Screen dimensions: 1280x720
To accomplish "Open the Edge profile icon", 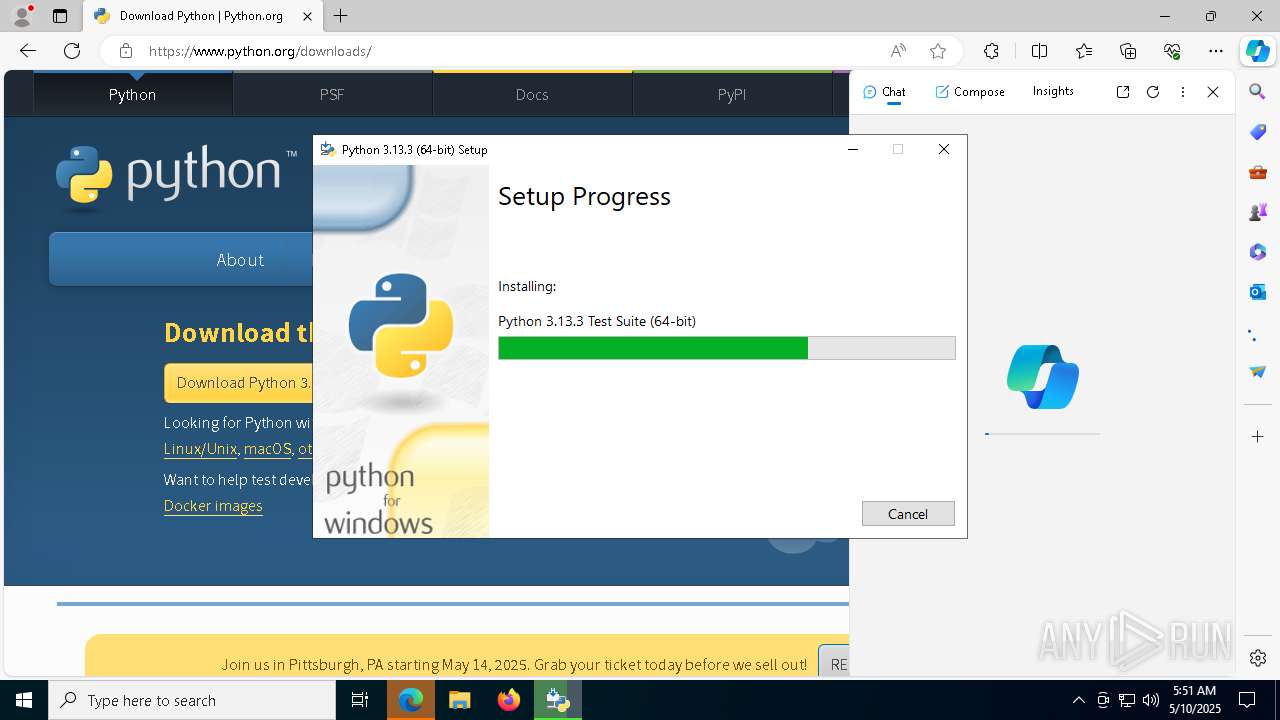I will (22, 16).
